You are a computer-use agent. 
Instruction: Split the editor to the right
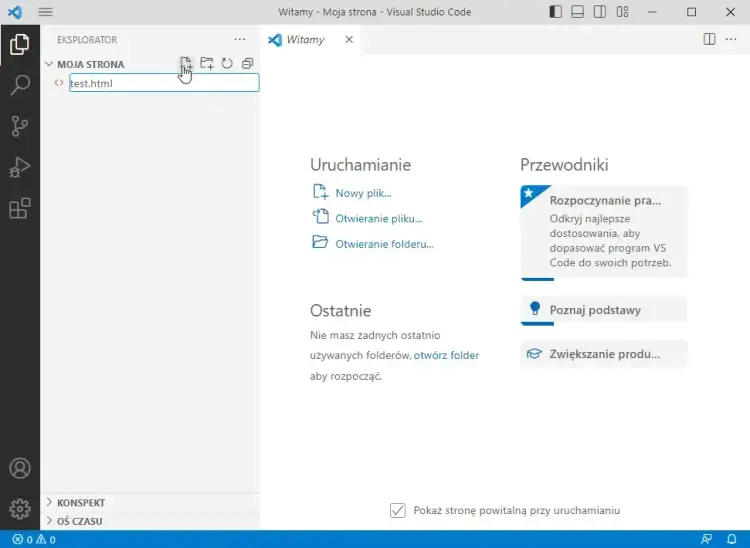click(709, 39)
